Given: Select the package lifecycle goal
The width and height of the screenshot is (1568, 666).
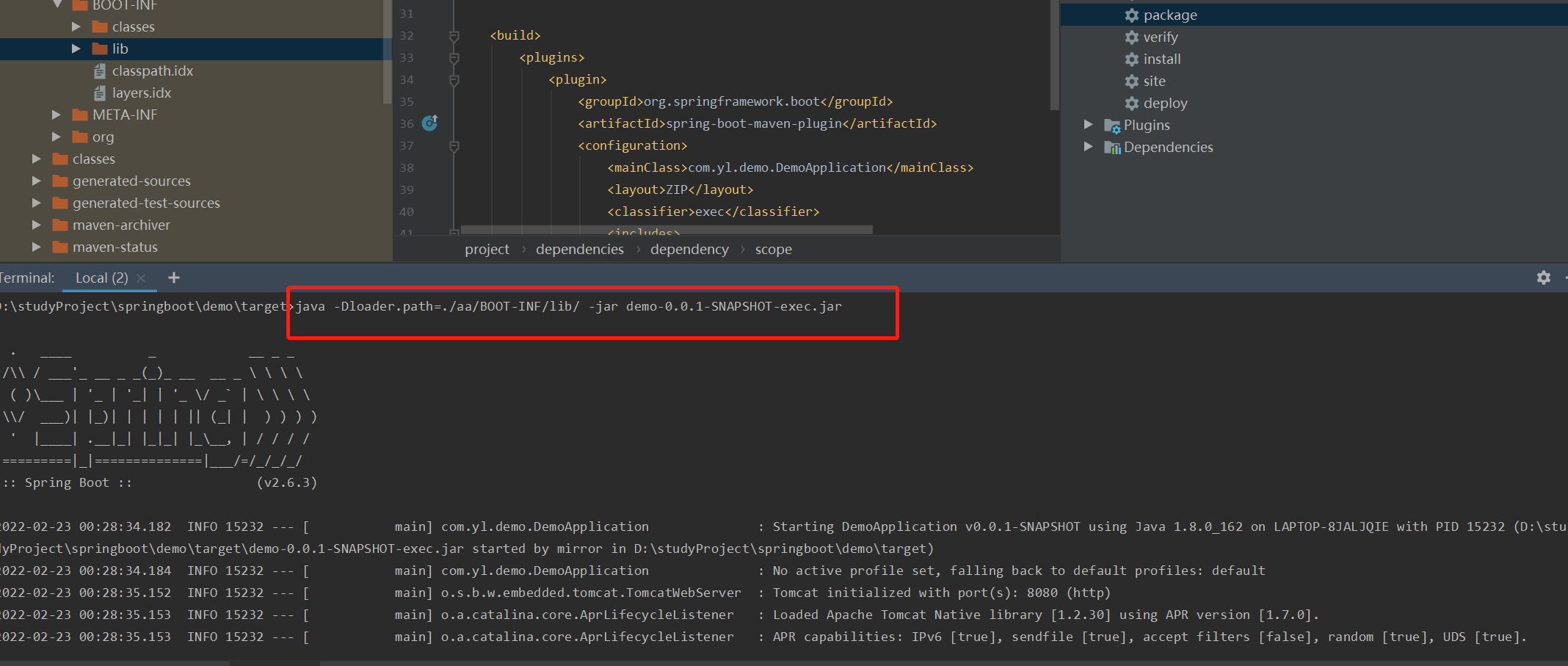Looking at the screenshot, I should (x=1170, y=15).
